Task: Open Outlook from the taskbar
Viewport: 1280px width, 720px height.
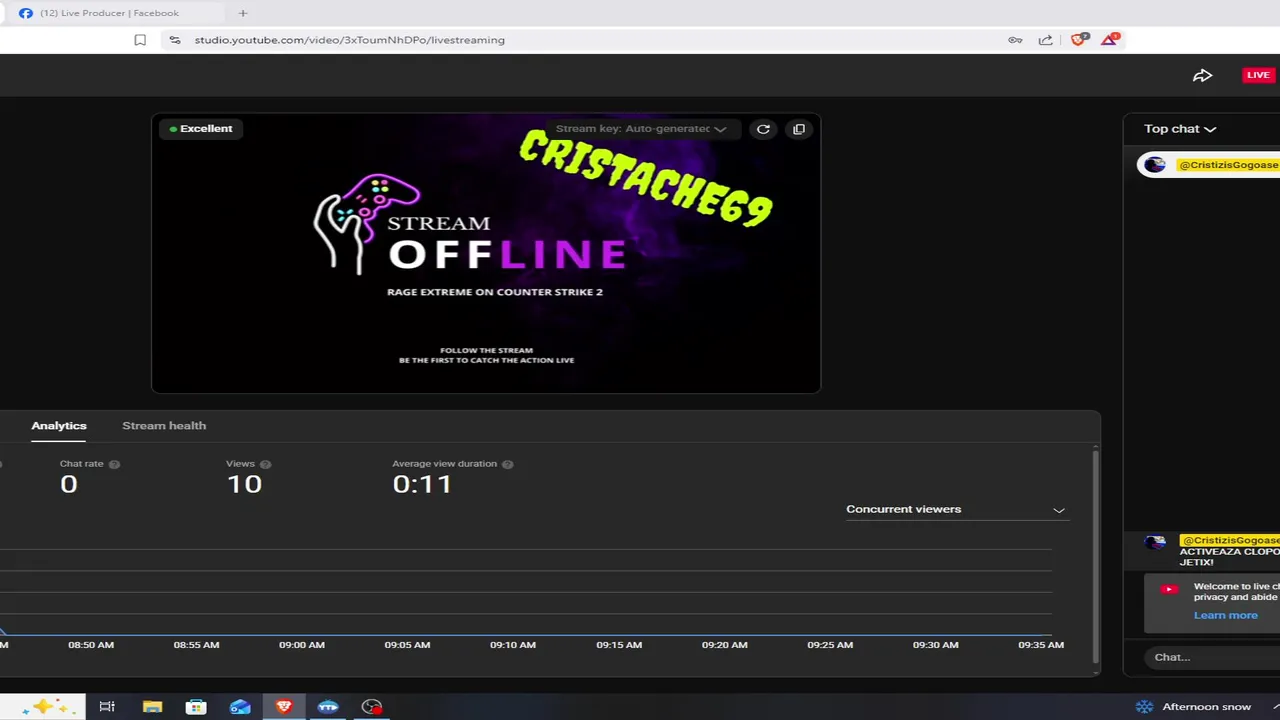Action: click(x=240, y=707)
